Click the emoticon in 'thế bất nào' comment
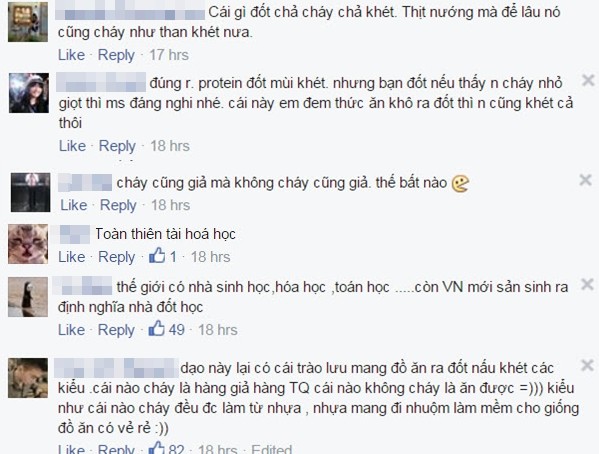The width and height of the screenshot is (599, 454). (x=460, y=184)
